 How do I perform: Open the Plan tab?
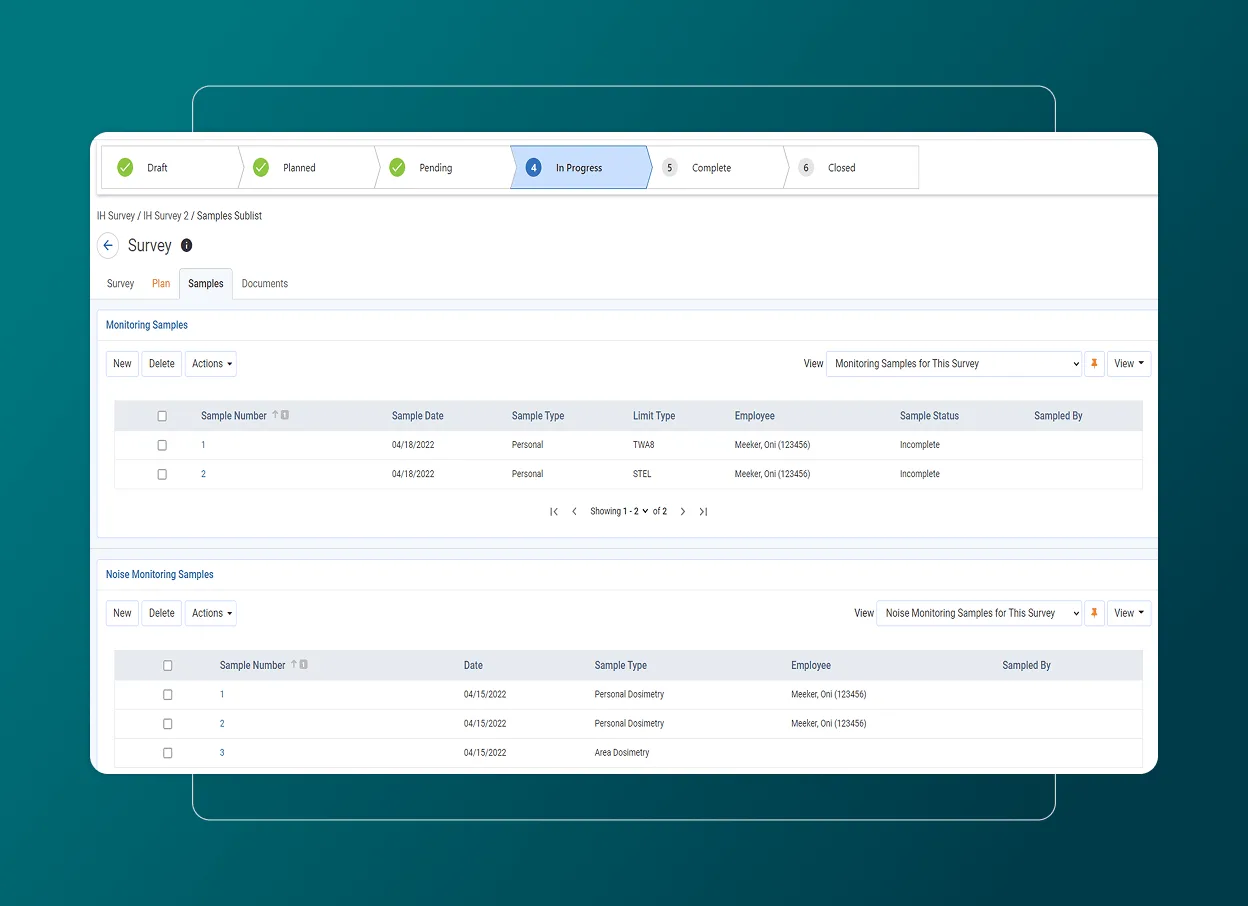[160, 283]
